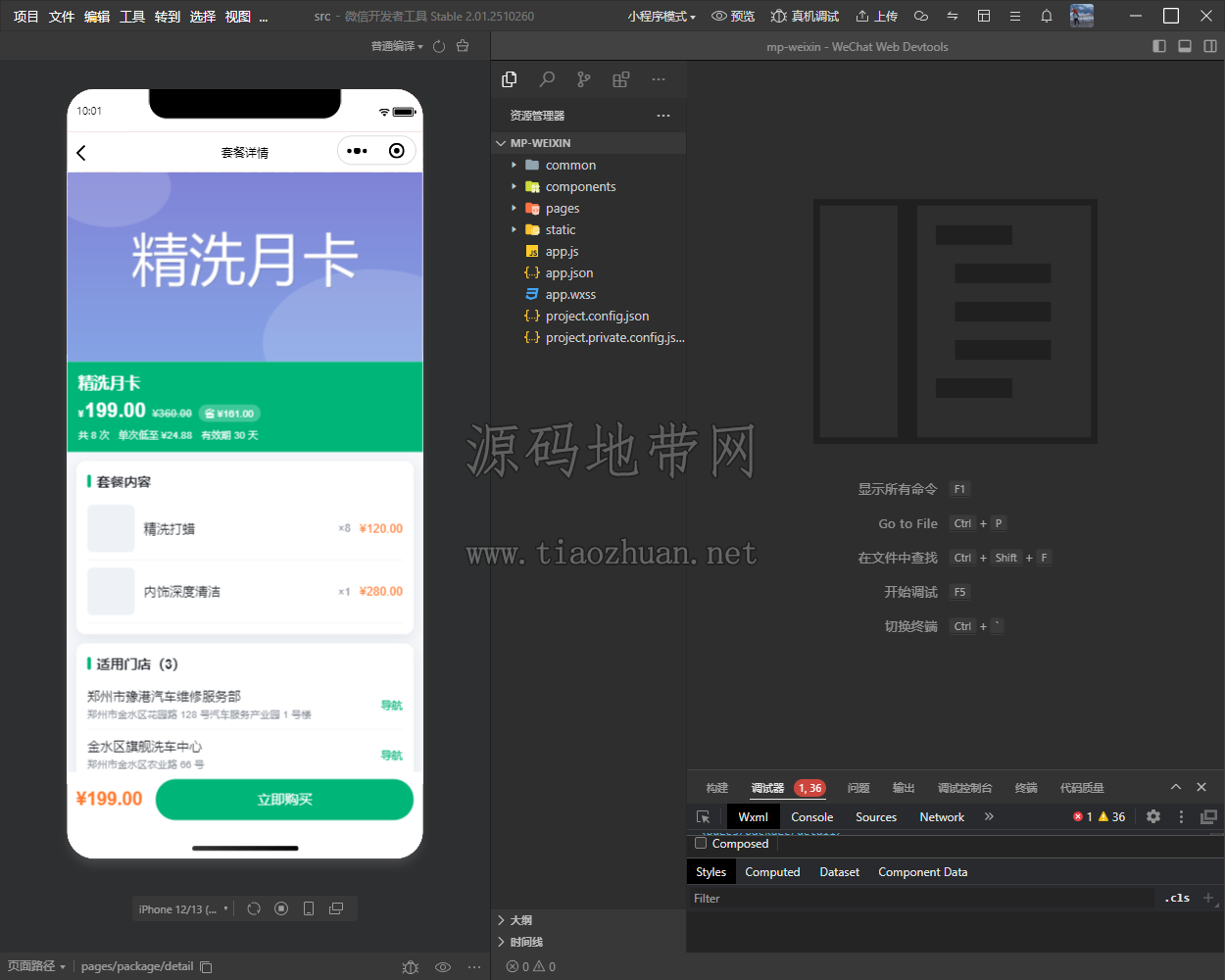This screenshot has height=980, width=1225.
Task: Switch to the Computed tab
Action: pos(772,872)
